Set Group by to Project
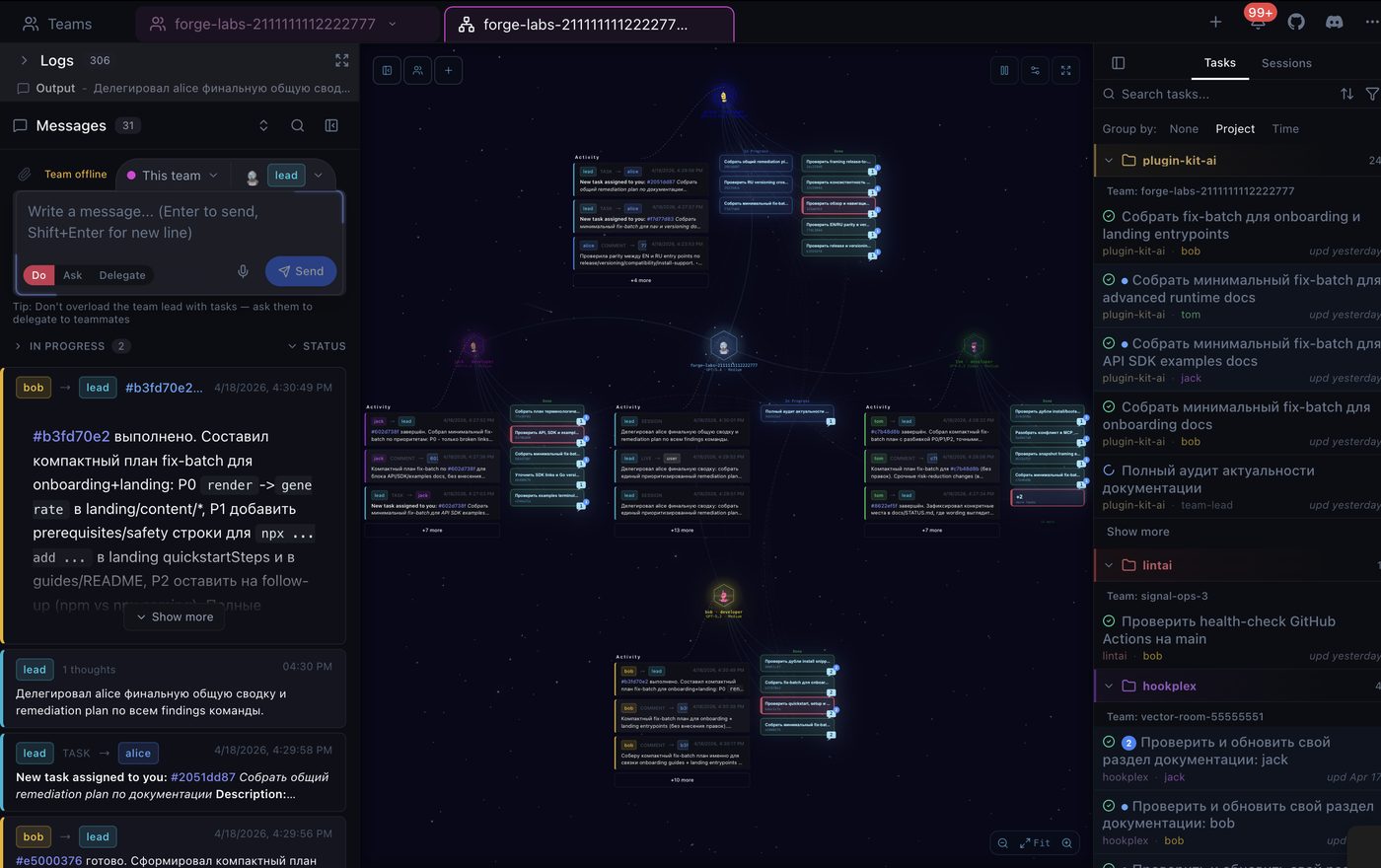This screenshot has width=1381, height=868. (x=1235, y=129)
